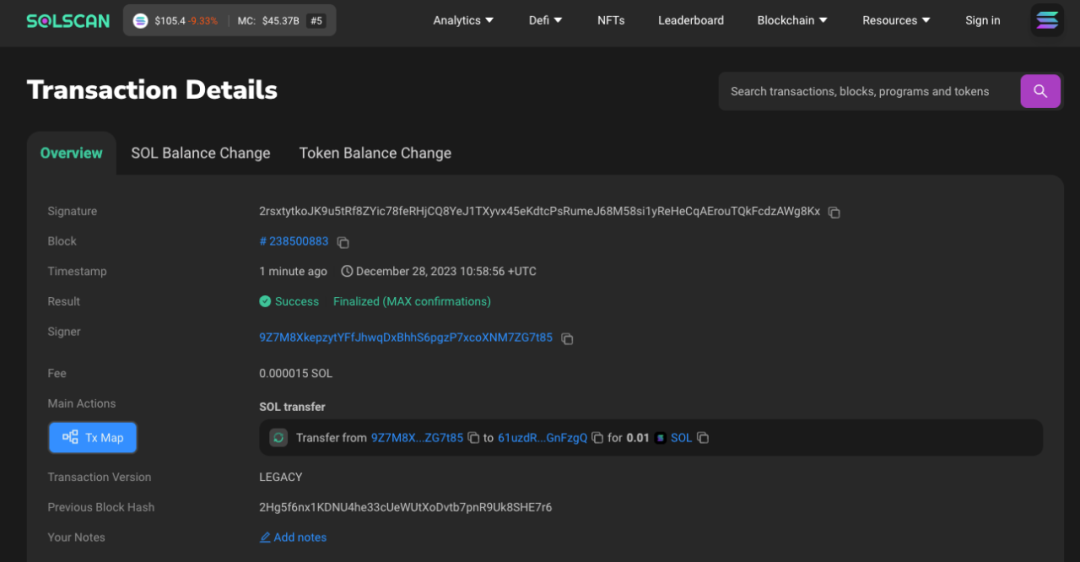Open the Resources dropdown menu

(896, 20)
